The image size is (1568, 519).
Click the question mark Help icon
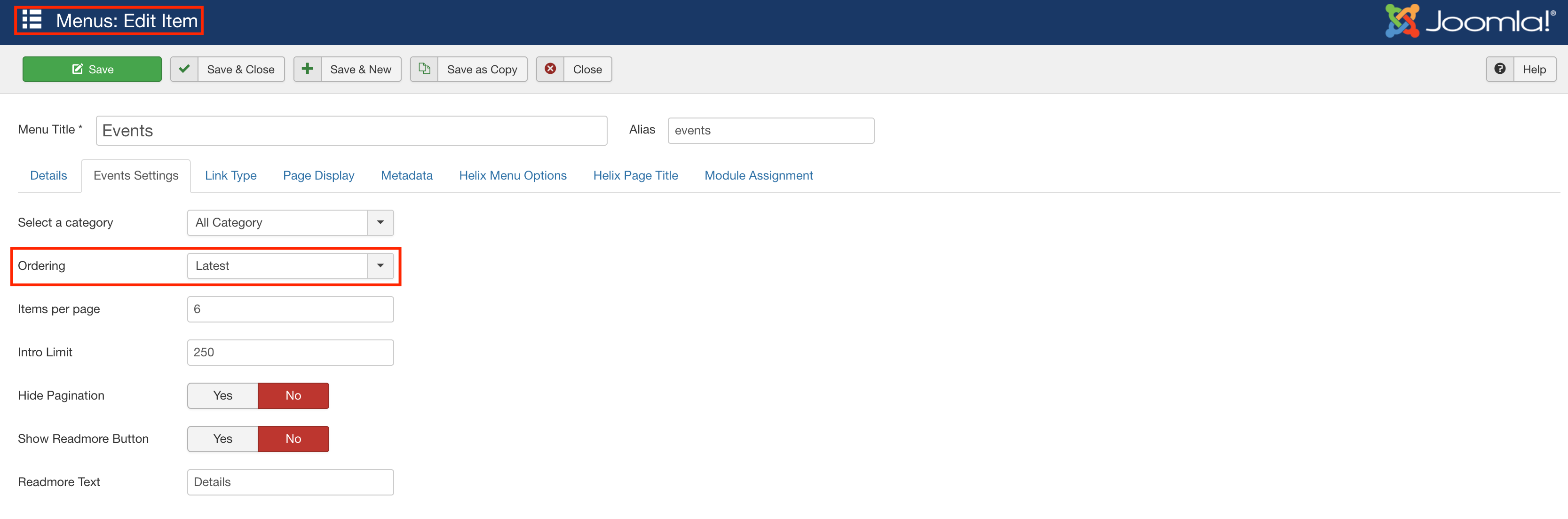pyautogui.click(x=1500, y=69)
